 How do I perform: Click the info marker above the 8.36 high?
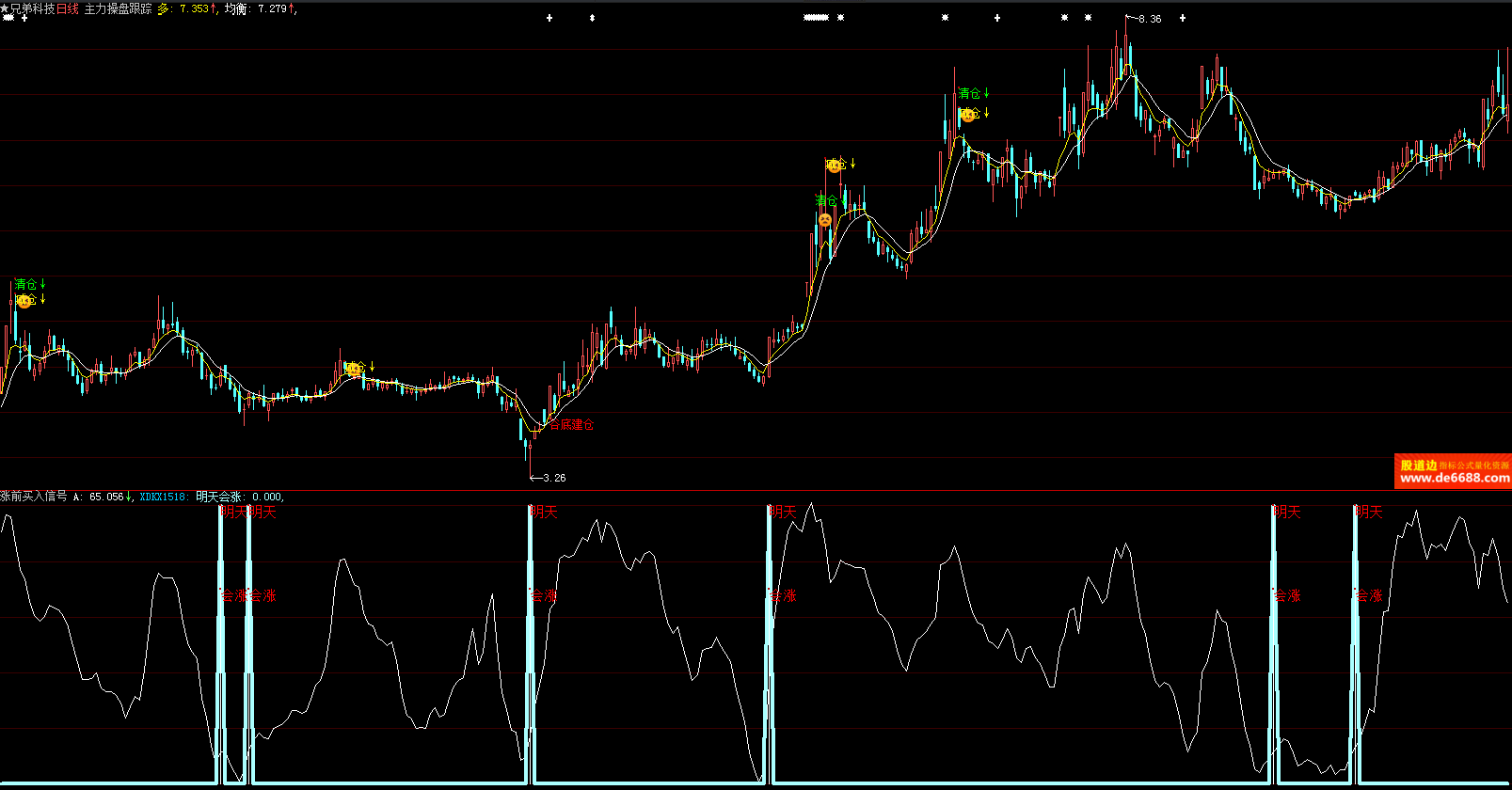tap(1089, 18)
